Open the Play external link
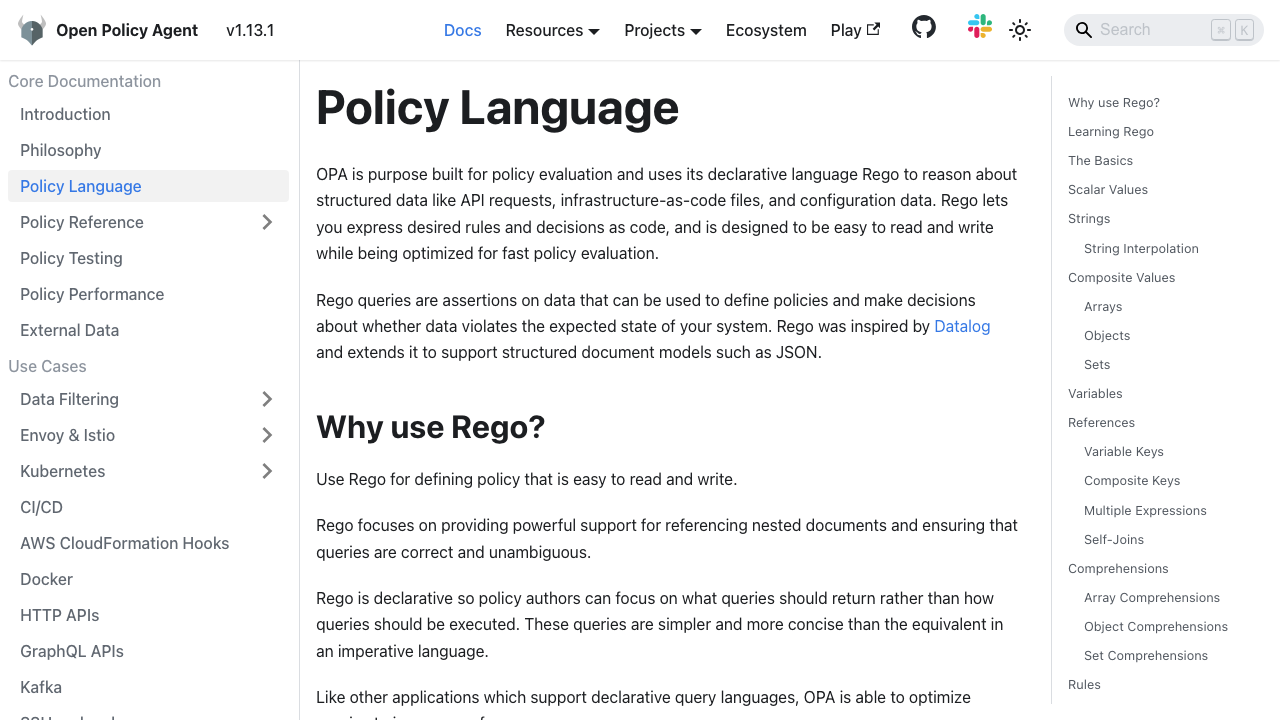 (x=856, y=30)
